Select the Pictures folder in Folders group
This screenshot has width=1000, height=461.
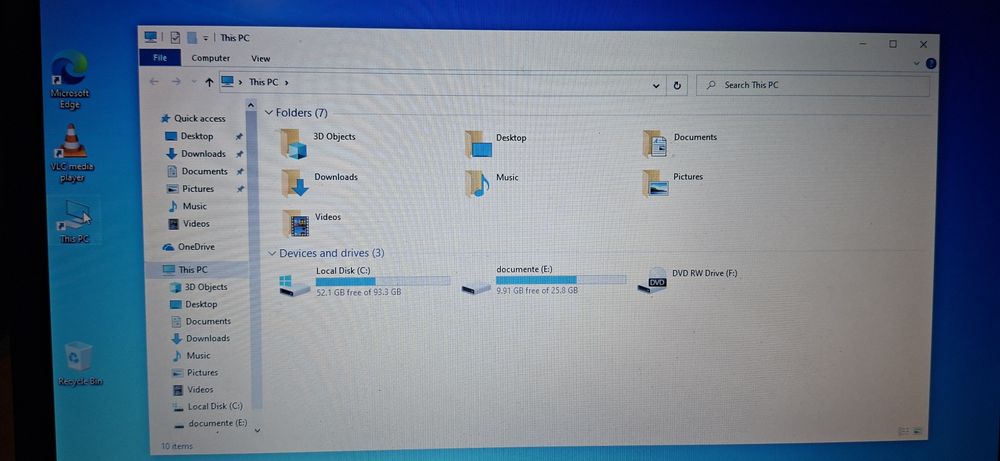(x=673, y=183)
